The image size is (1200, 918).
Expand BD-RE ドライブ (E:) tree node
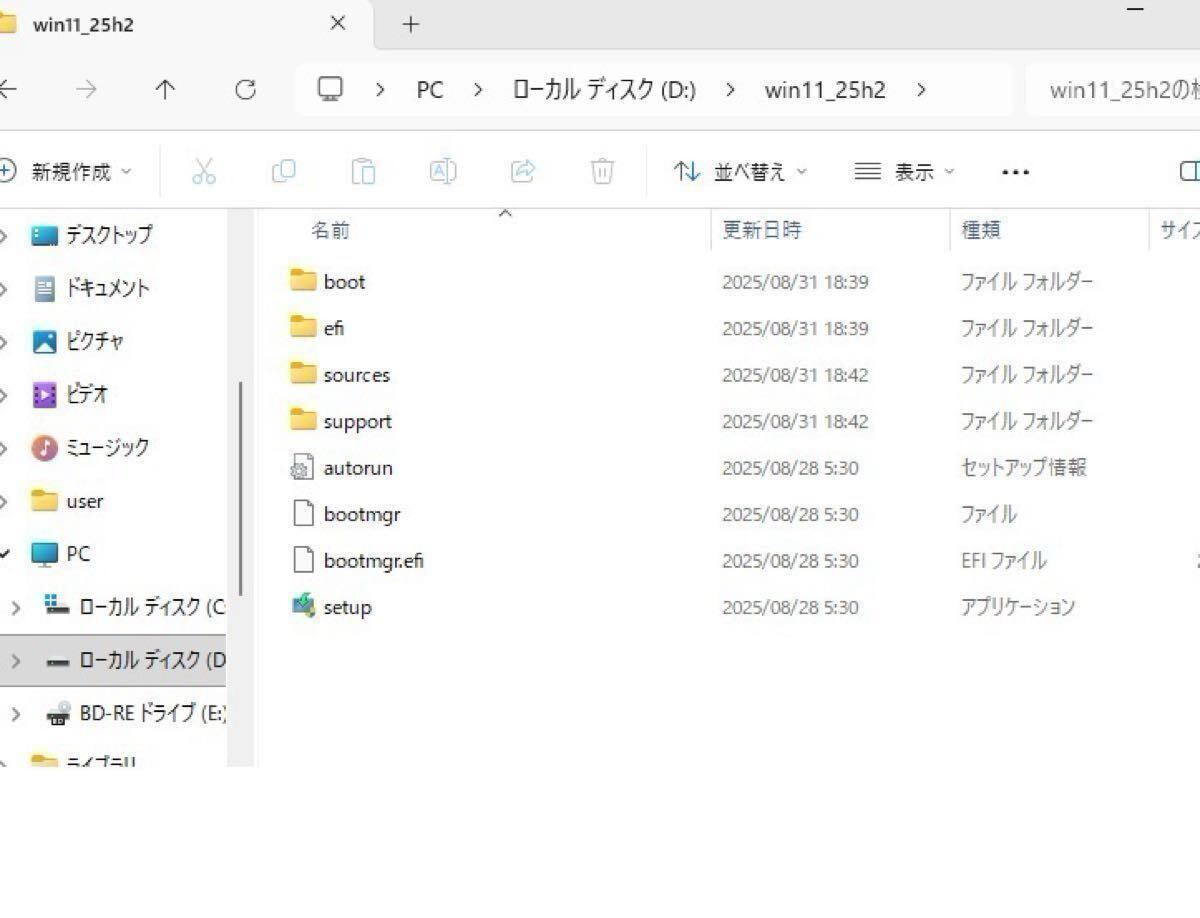[15, 714]
